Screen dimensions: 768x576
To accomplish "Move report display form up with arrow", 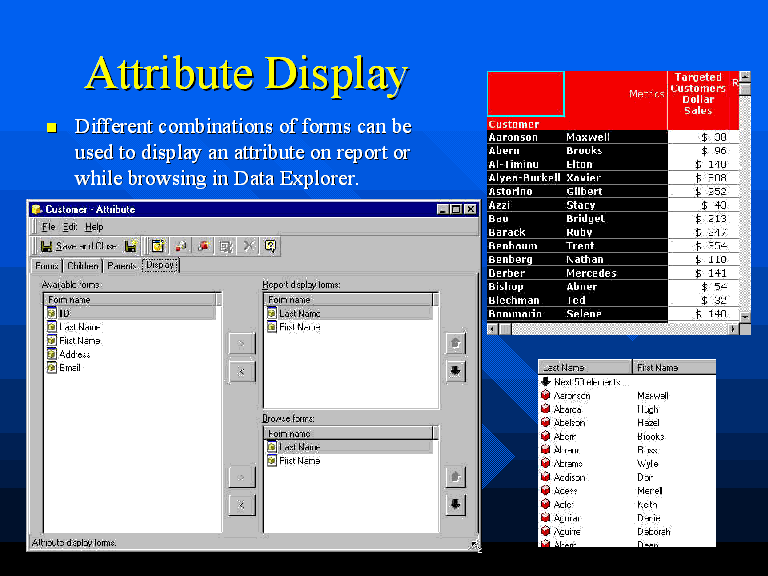I will point(454,343).
